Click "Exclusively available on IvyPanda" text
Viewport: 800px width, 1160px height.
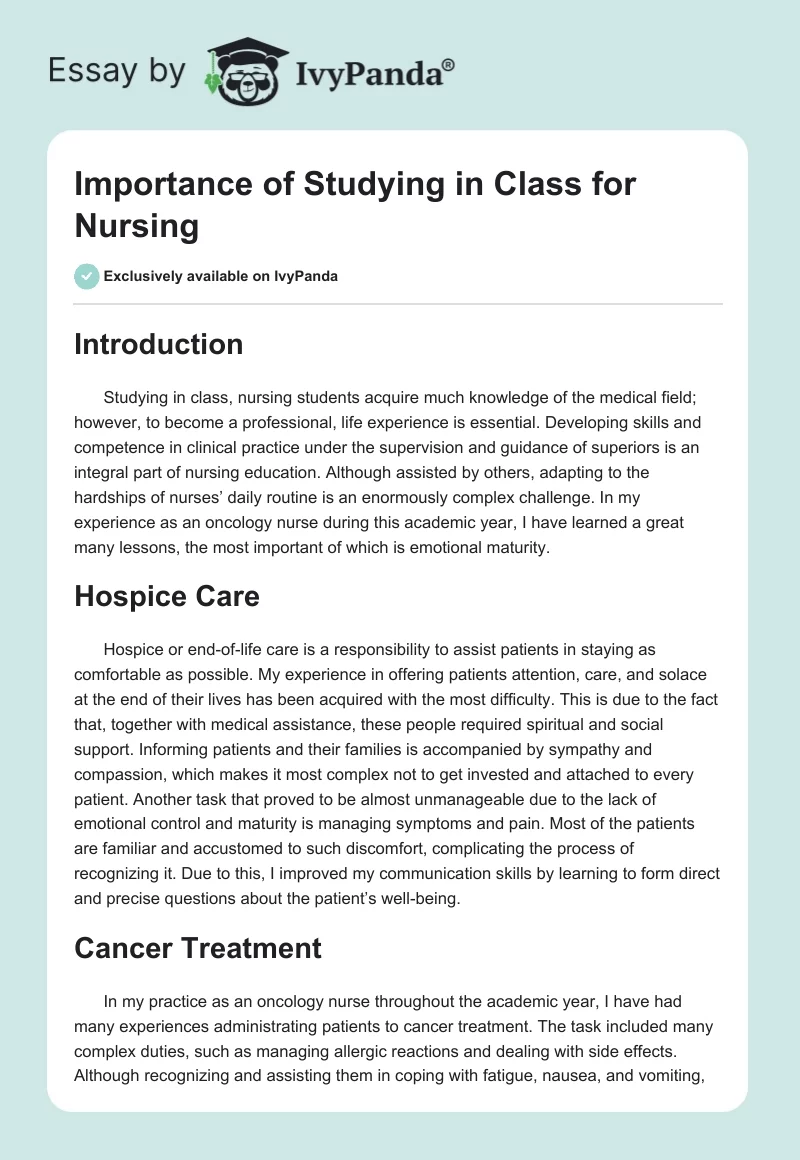[223, 277]
